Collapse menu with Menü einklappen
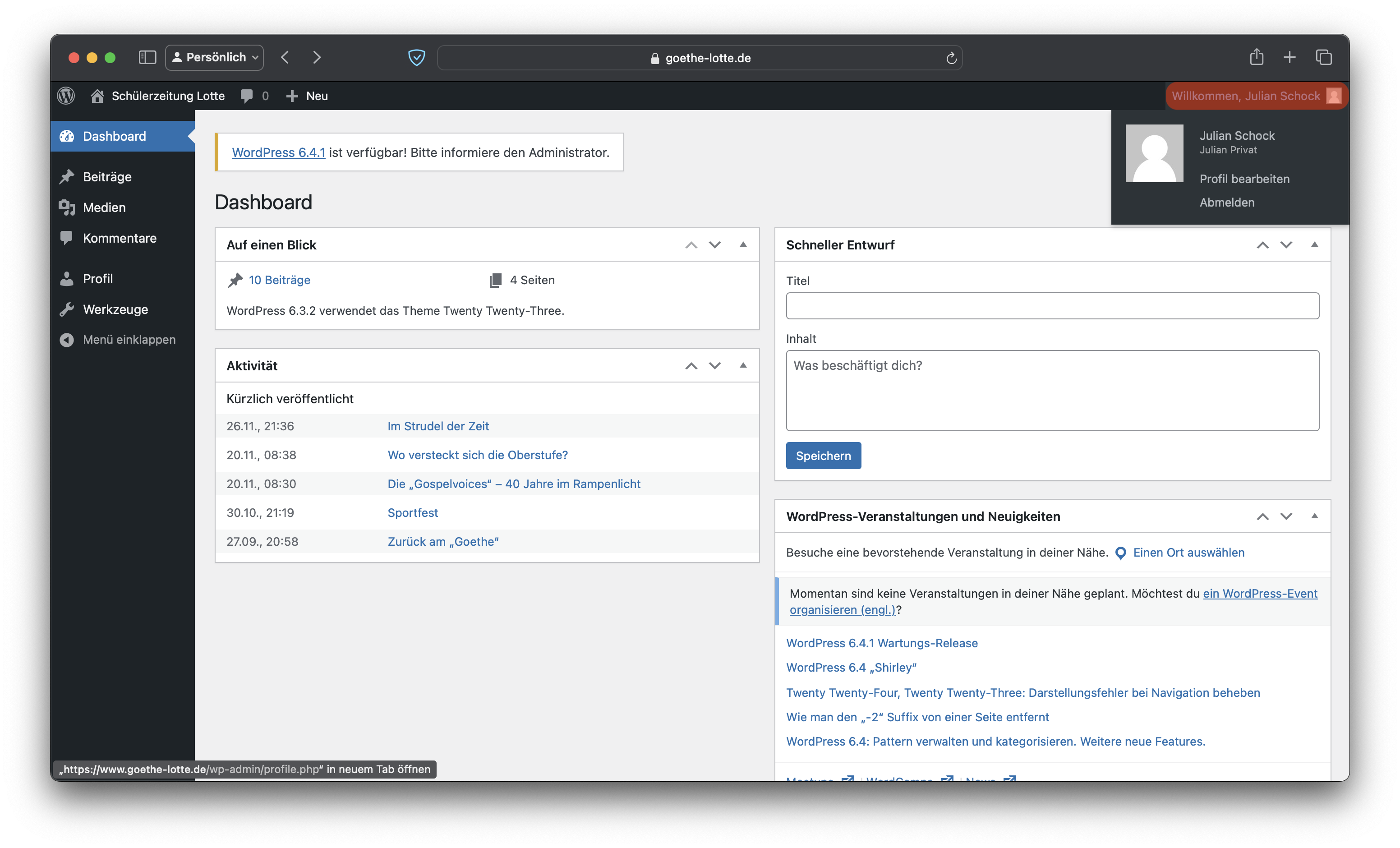Viewport: 1400px width, 848px height. [x=129, y=339]
